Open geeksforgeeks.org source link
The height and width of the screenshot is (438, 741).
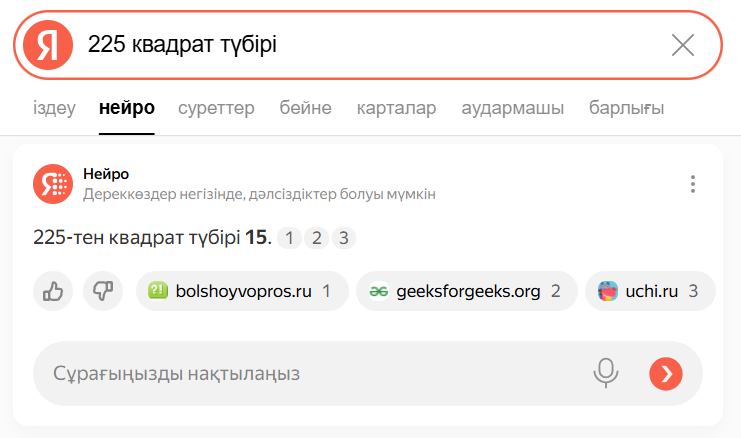[466, 291]
